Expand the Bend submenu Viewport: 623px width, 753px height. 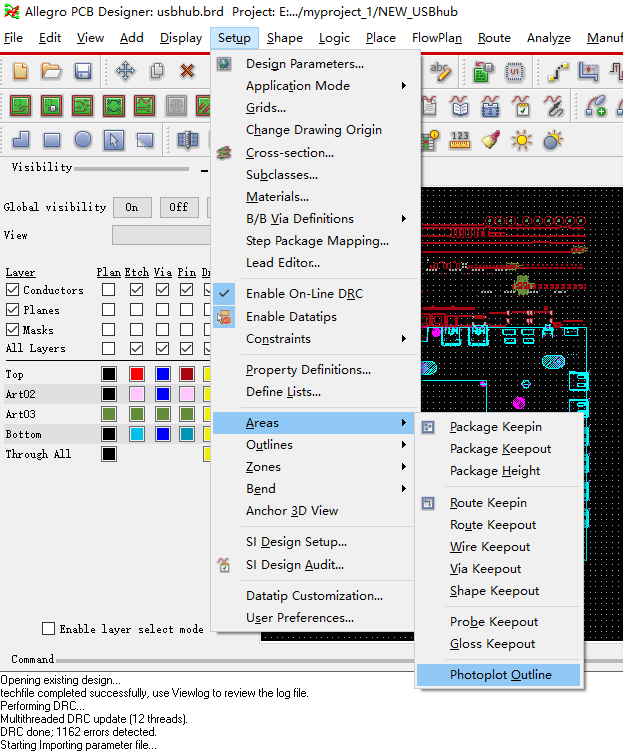point(313,489)
